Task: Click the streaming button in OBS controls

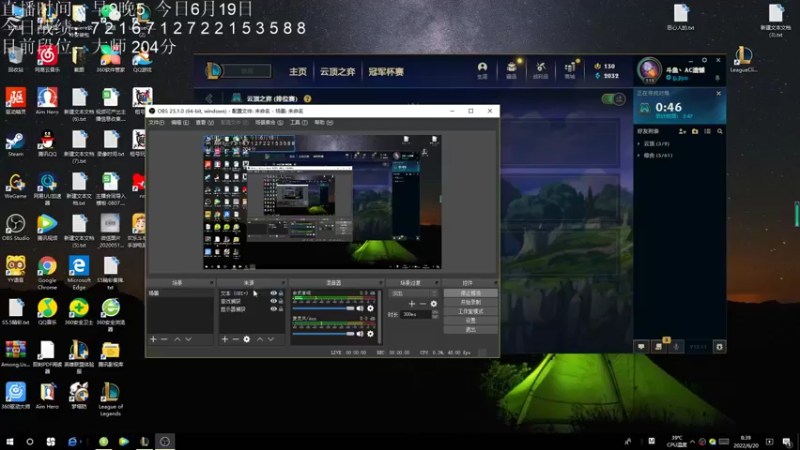Action: 470,293
